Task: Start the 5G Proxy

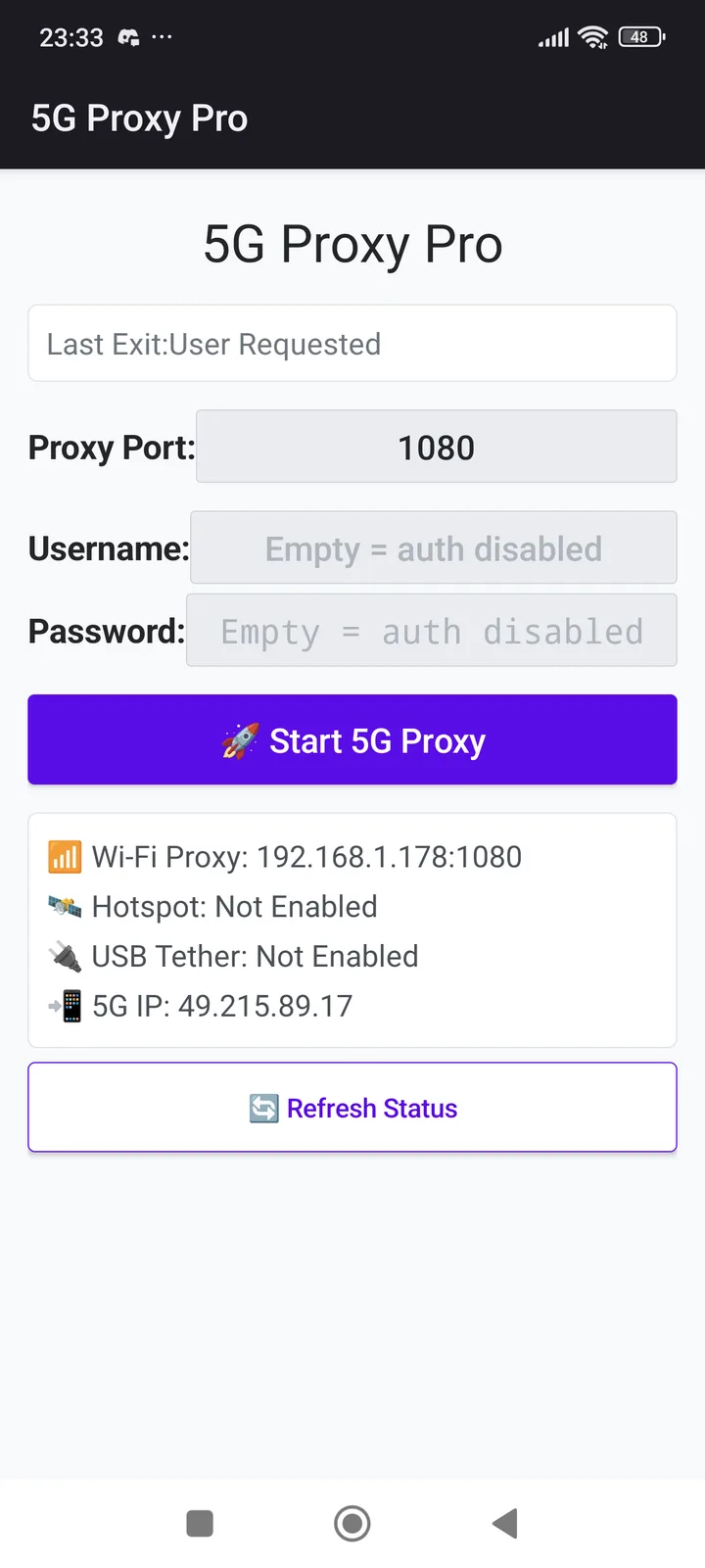Action: click(x=352, y=739)
